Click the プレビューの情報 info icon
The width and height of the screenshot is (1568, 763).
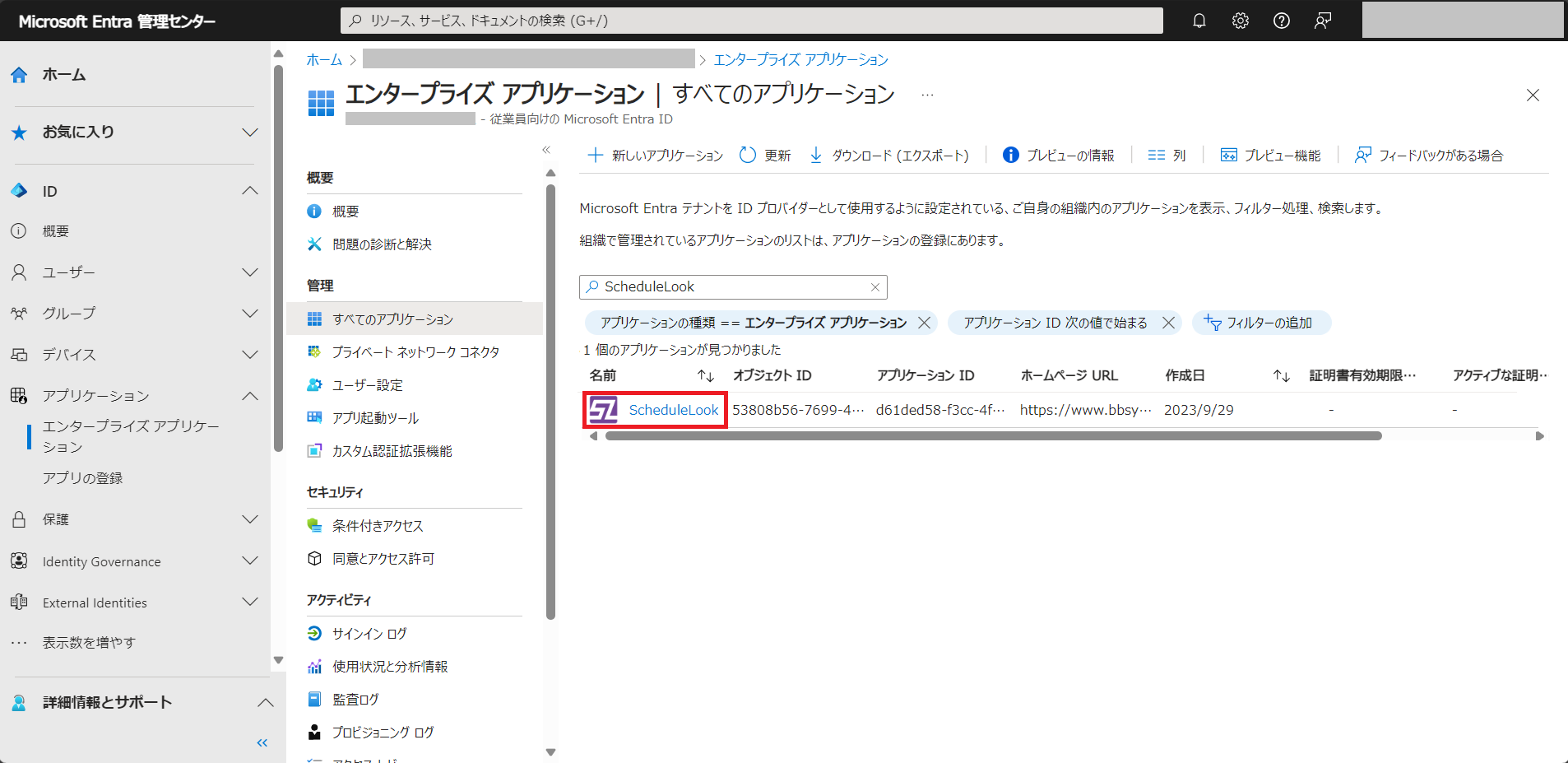(x=1011, y=155)
